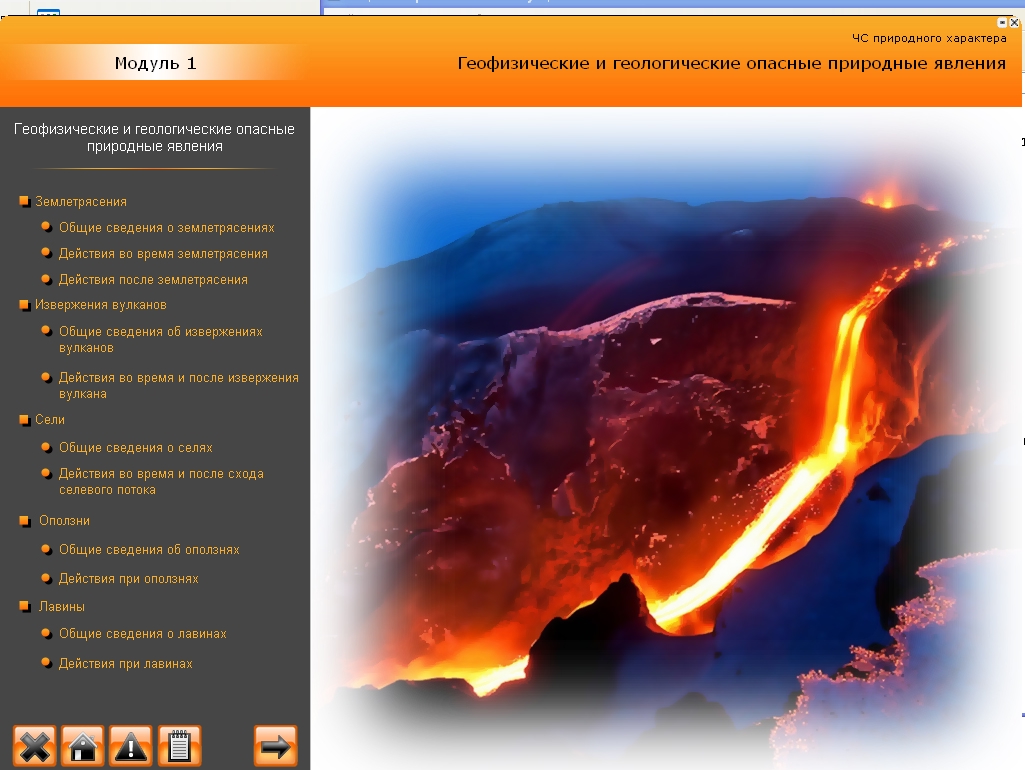Viewport: 1025px width, 770px height.
Task: Go to home via house icon
Action: coord(83,746)
